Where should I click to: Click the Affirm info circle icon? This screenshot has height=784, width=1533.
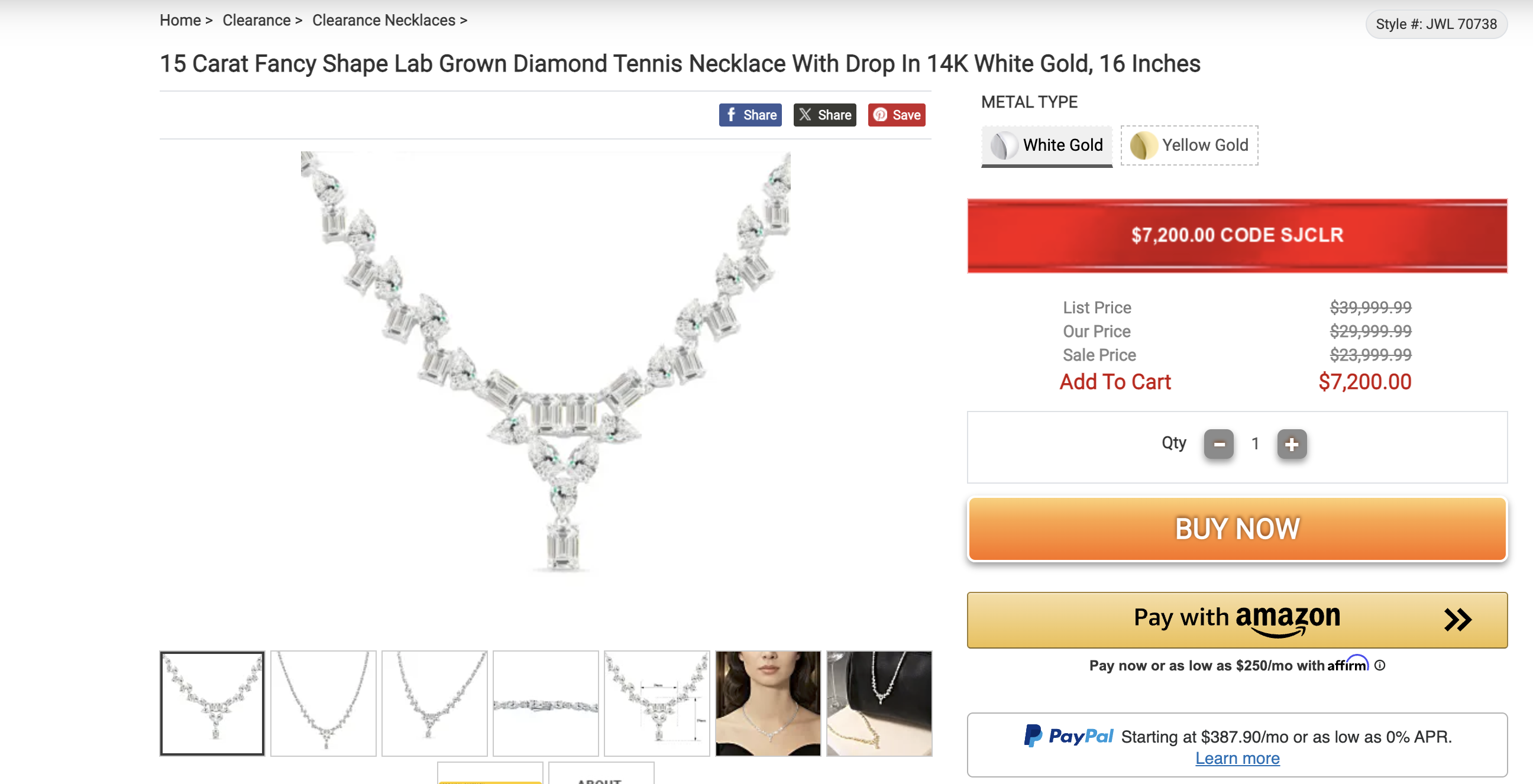pos(1380,665)
